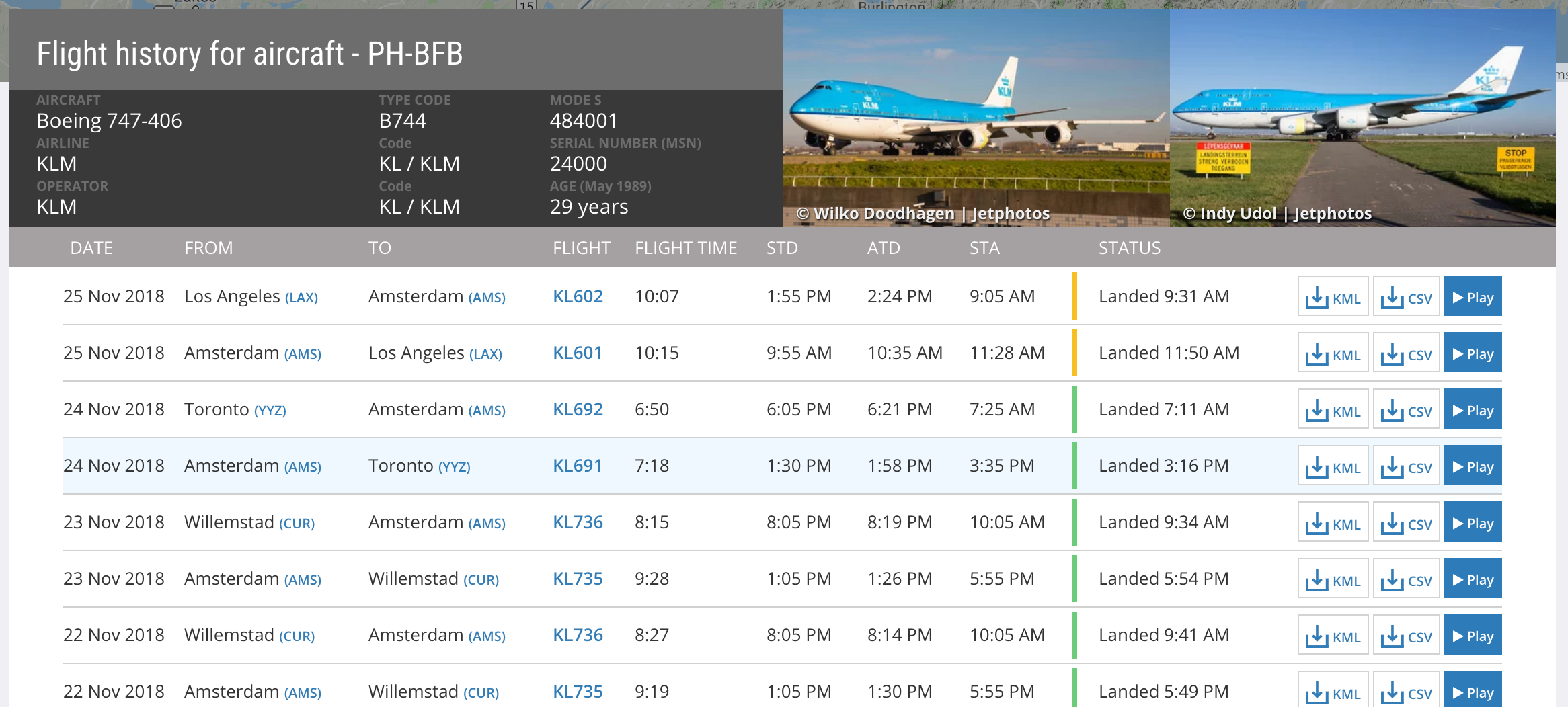The image size is (1568, 707).
Task: Open the CUR airport link on 23 Nov KL735
Action: pyautogui.click(x=481, y=580)
